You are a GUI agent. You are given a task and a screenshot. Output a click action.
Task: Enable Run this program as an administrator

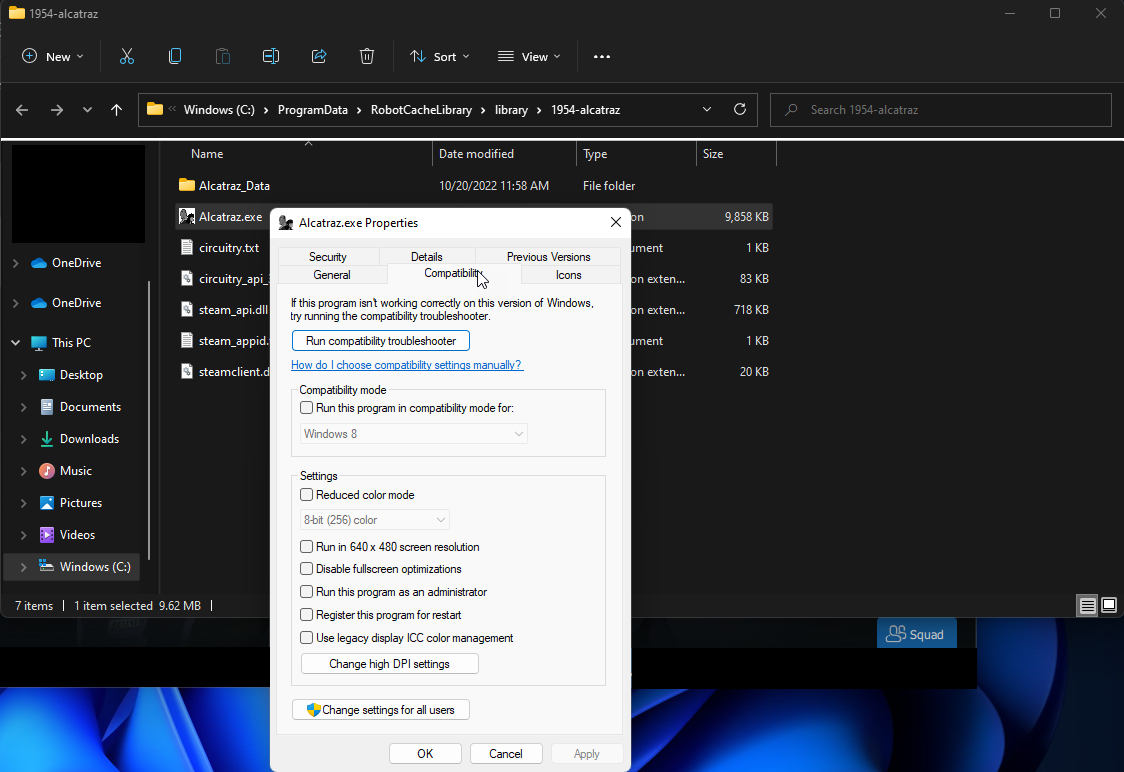tap(307, 592)
